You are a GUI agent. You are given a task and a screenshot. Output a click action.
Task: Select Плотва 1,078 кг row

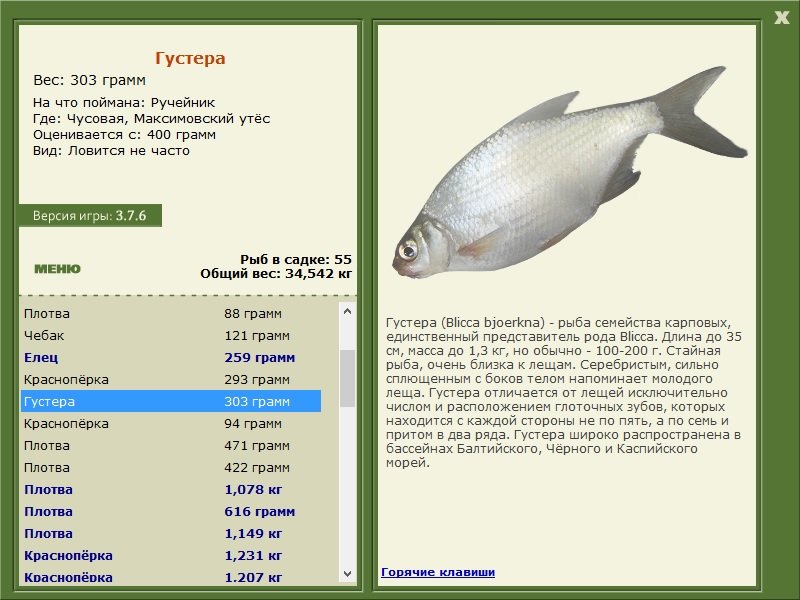point(171,489)
